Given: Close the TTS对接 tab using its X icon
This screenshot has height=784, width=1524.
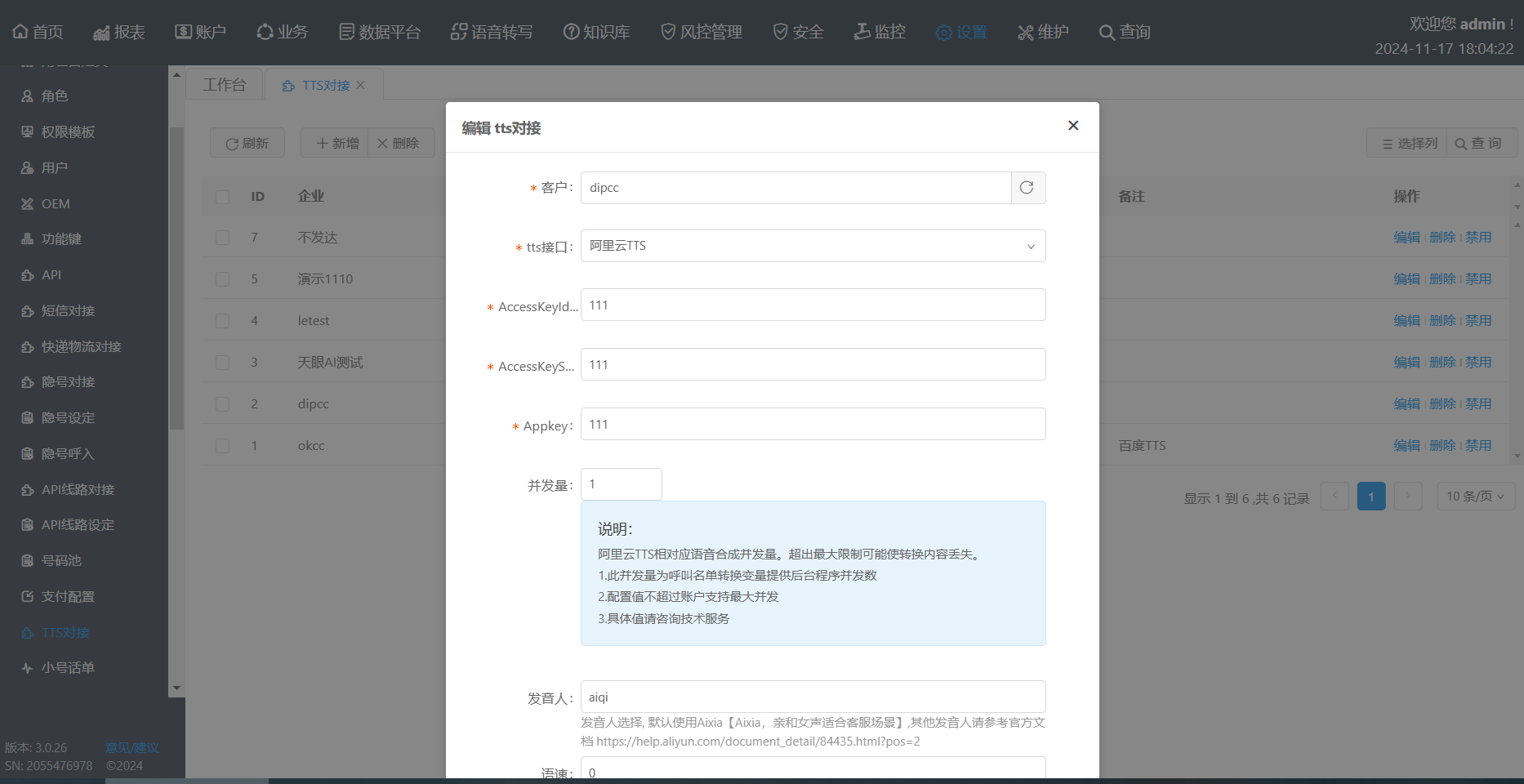Looking at the screenshot, I should pos(361,85).
